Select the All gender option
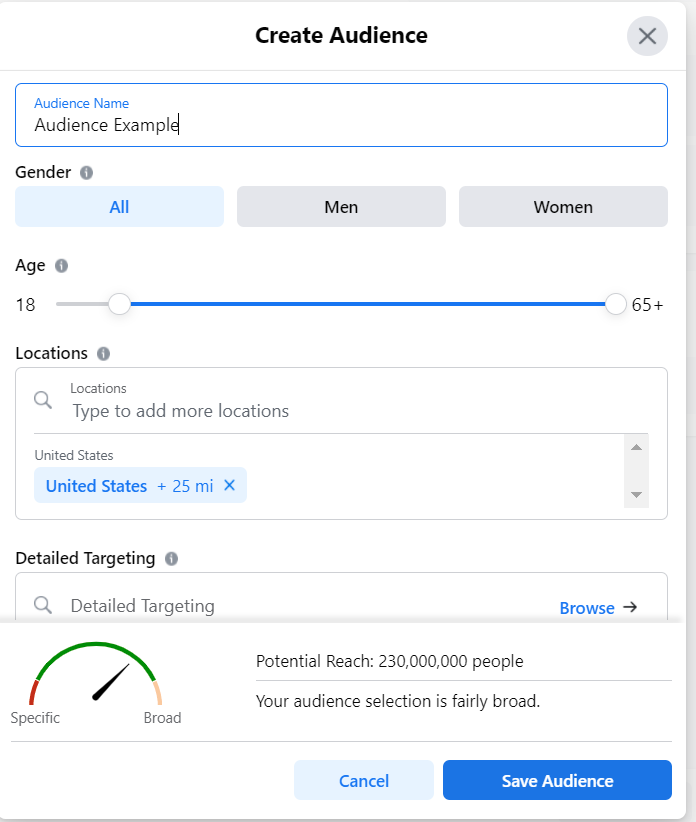Screen dimensions: 696x822 119,206
